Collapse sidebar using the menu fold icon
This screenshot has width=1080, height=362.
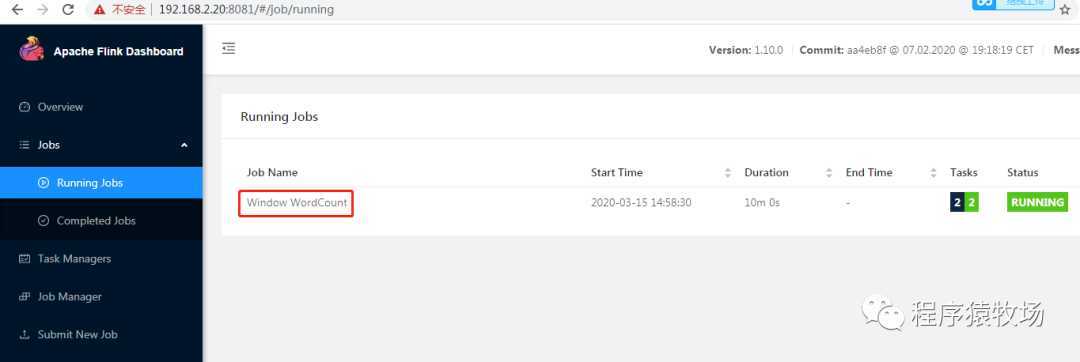tap(229, 48)
